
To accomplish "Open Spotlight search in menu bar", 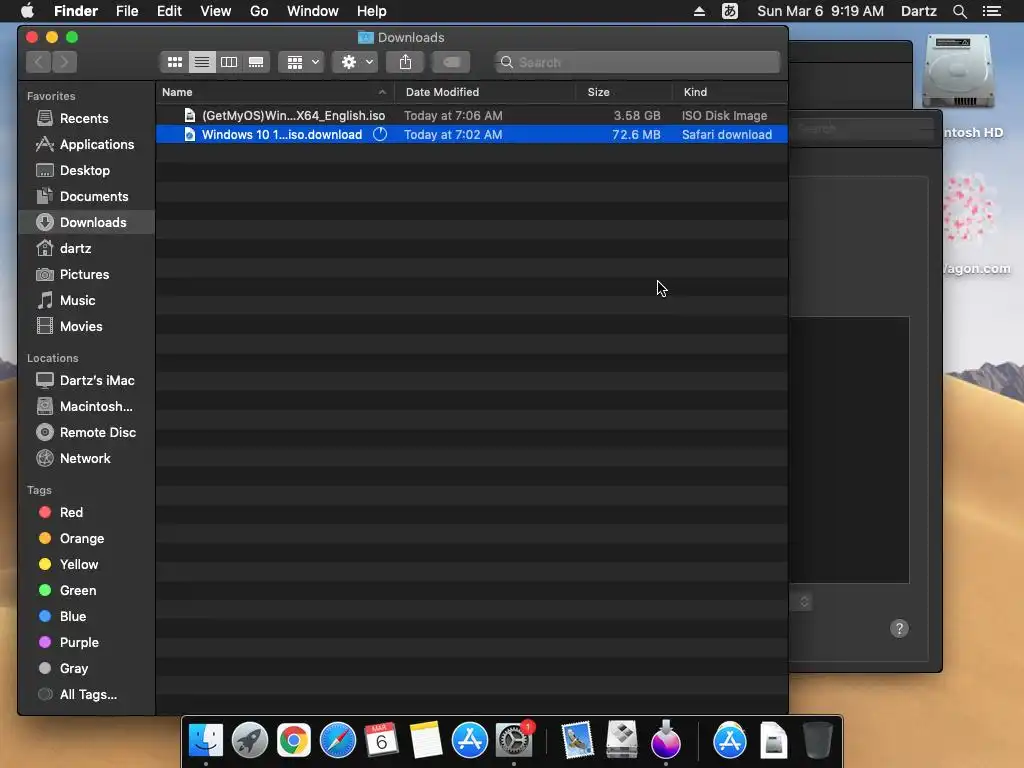I will click(959, 11).
